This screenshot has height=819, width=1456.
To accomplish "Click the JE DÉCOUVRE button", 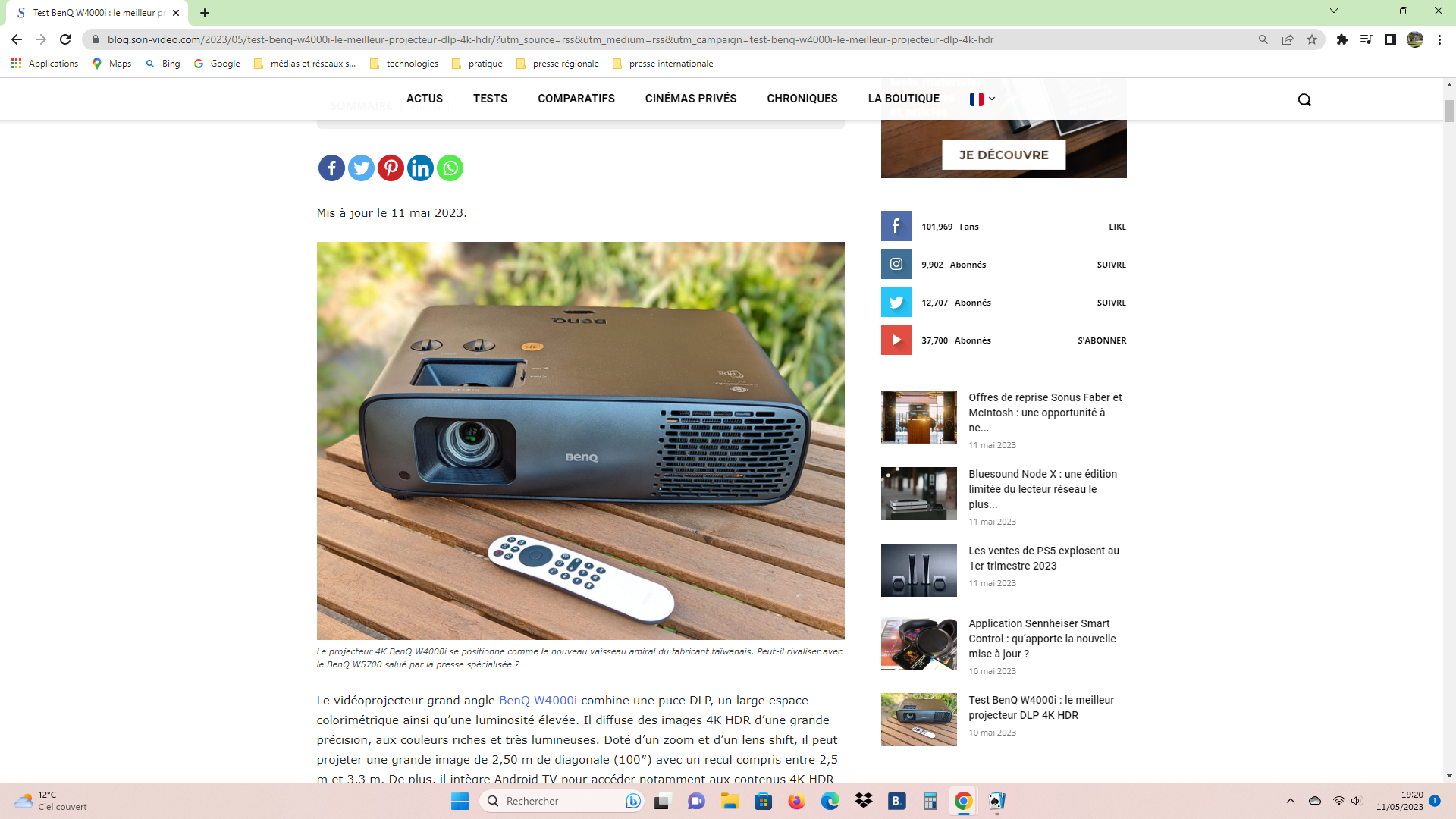I will pos(1003,155).
